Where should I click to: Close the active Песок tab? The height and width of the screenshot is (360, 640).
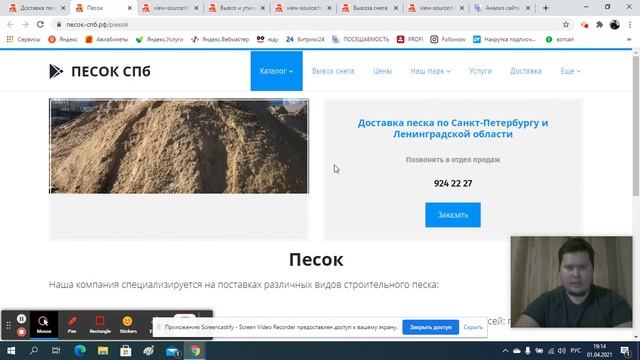click(x=129, y=8)
